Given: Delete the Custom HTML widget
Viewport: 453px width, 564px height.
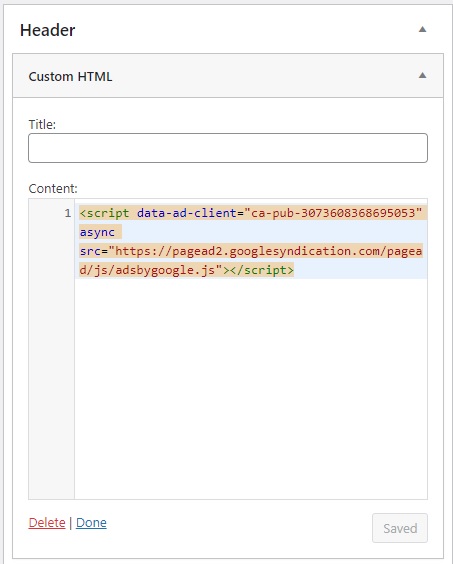Looking at the screenshot, I should [47, 522].
